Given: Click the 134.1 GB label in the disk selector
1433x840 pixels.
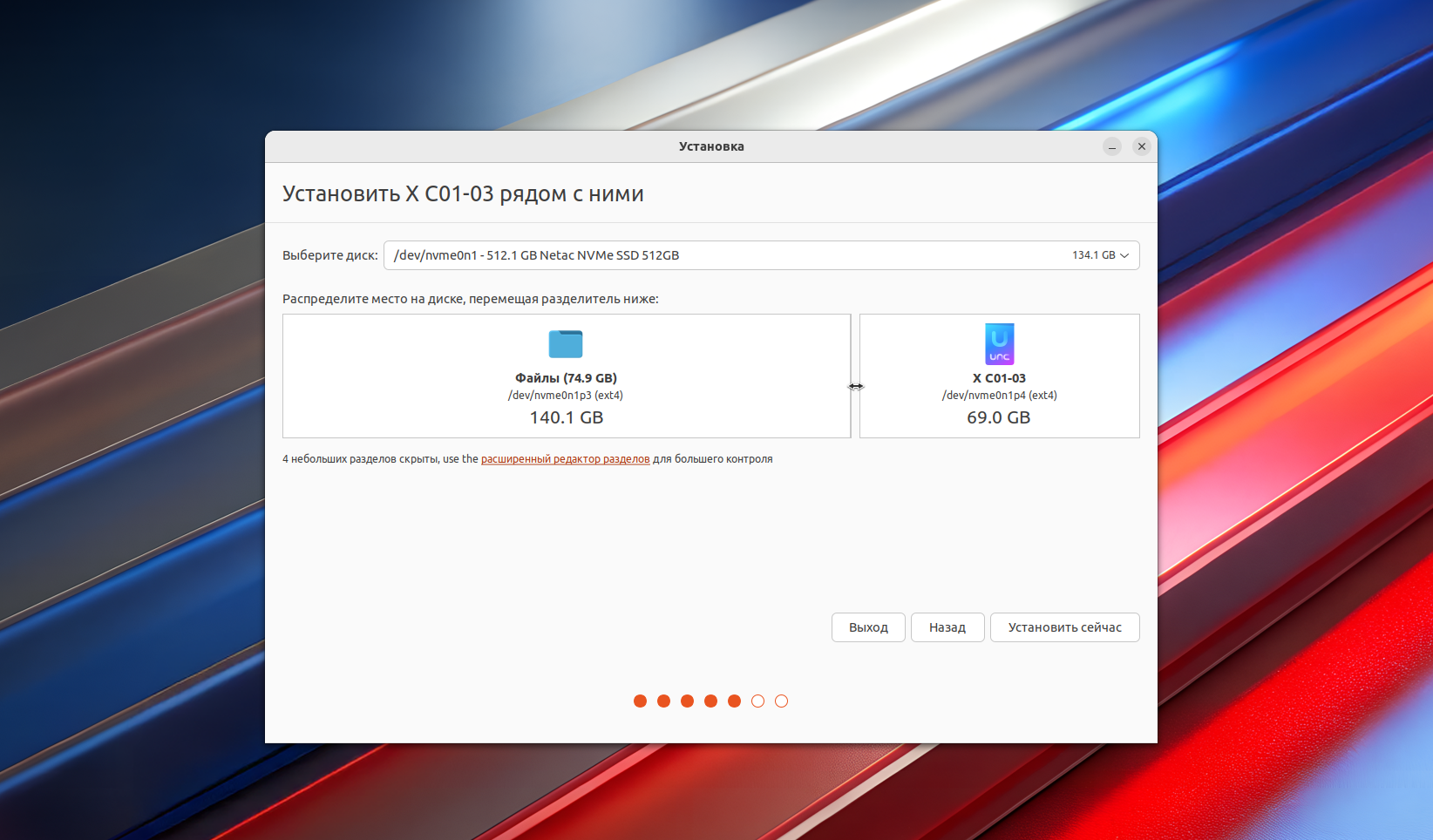Looking at the screenshot, I should tap(1093, 255).
